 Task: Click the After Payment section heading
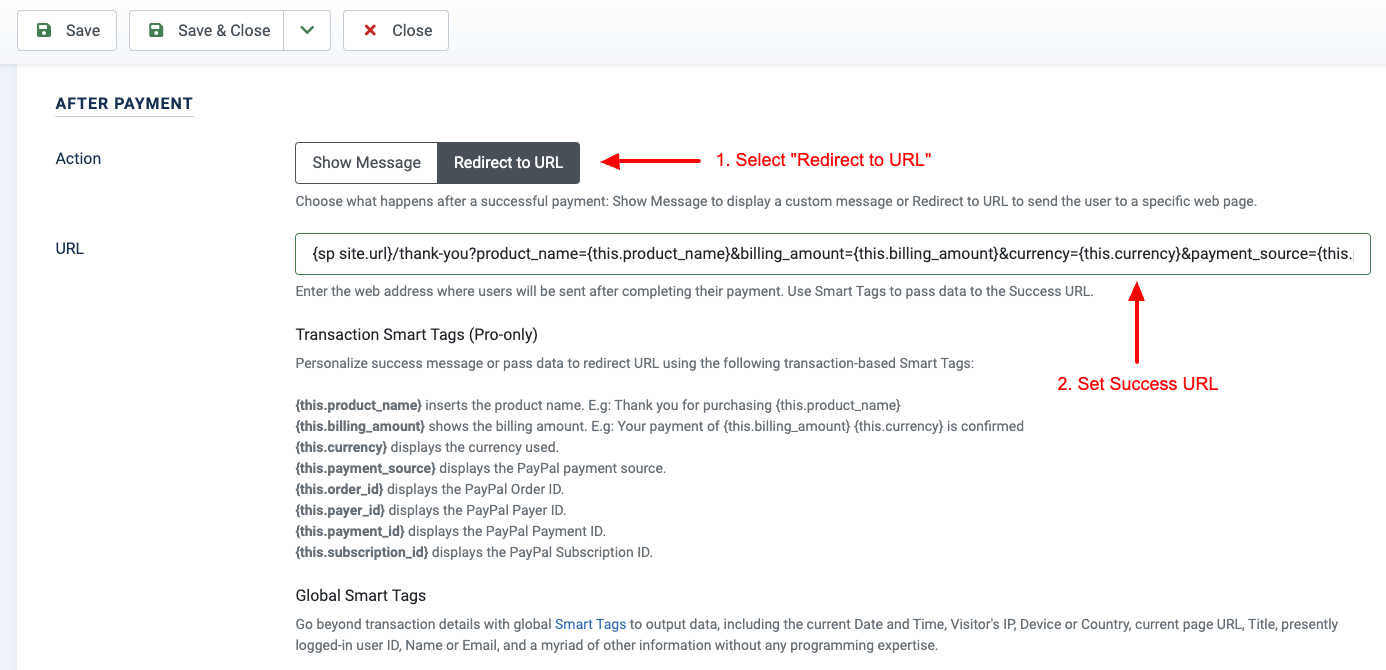pyautogui.click(x=124, y=103)
